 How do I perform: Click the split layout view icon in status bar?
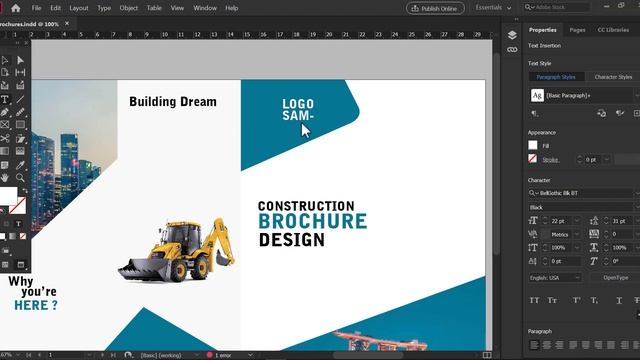click(487, 355)
